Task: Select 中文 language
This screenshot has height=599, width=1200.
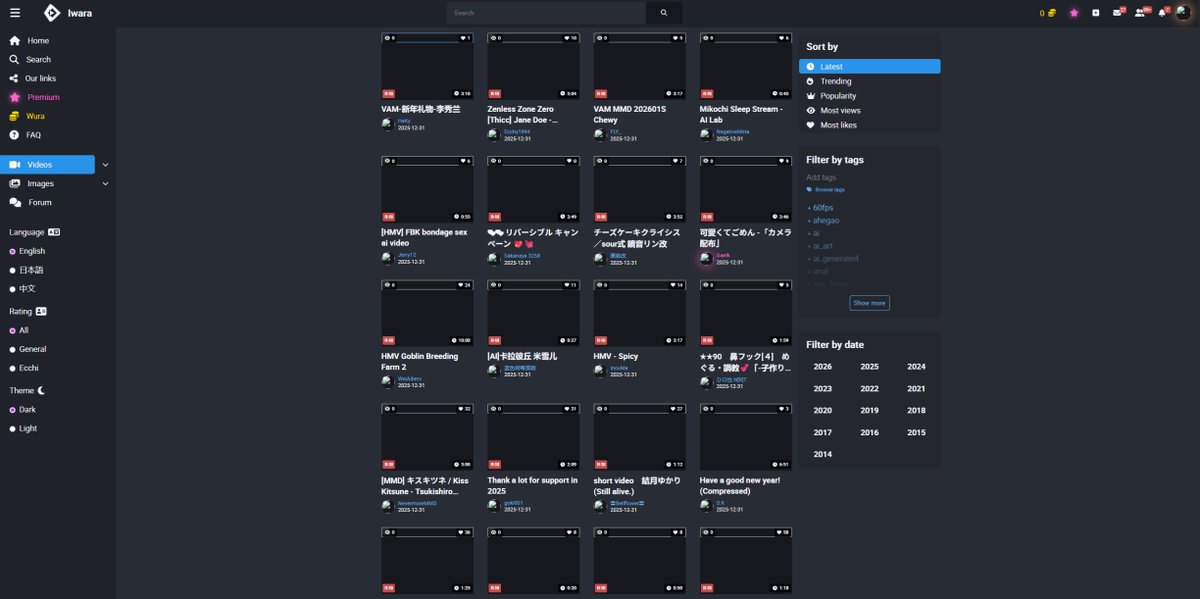Action: point(22,289)
